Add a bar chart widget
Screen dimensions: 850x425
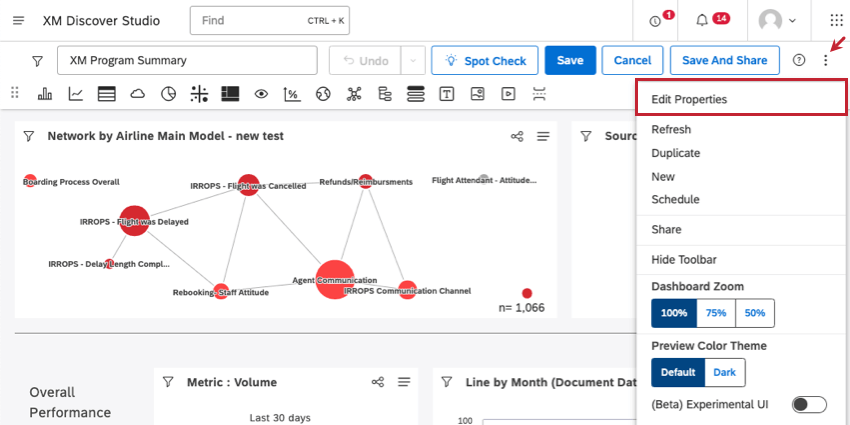pos(45,94)
